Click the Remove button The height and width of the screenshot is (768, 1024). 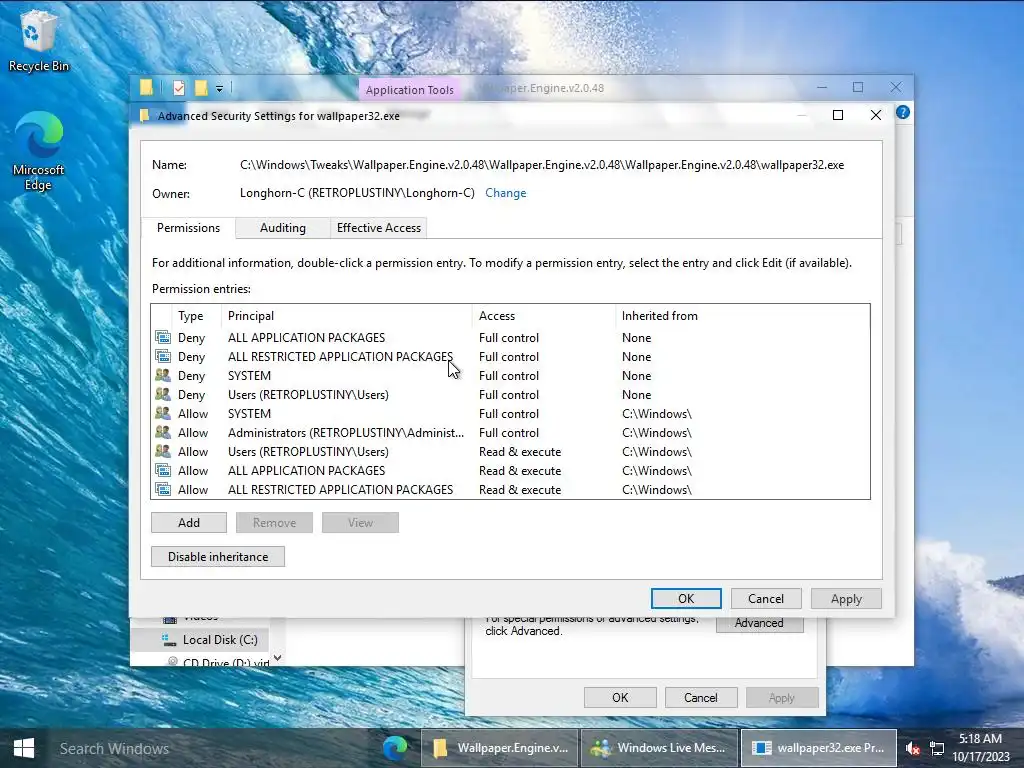[274, 522]
